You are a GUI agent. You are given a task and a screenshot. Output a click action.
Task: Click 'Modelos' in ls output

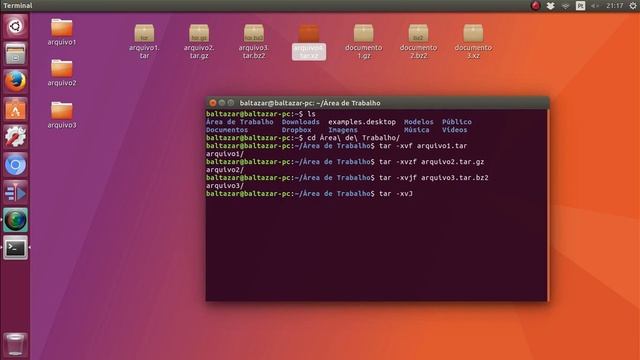coord(418,122)
